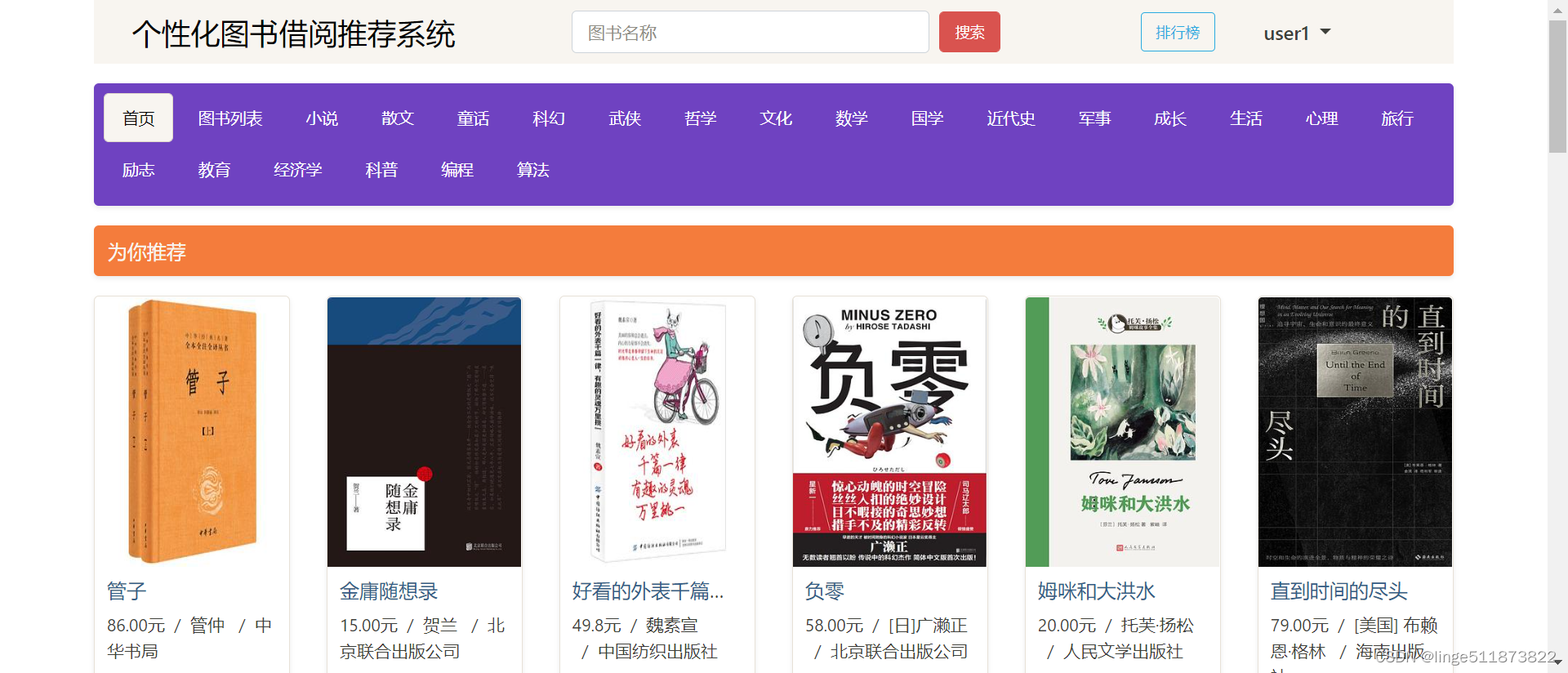This screenshot has height=673, width=1568.
Task: Open the 图书列表 category
Action: click(230, 118)
